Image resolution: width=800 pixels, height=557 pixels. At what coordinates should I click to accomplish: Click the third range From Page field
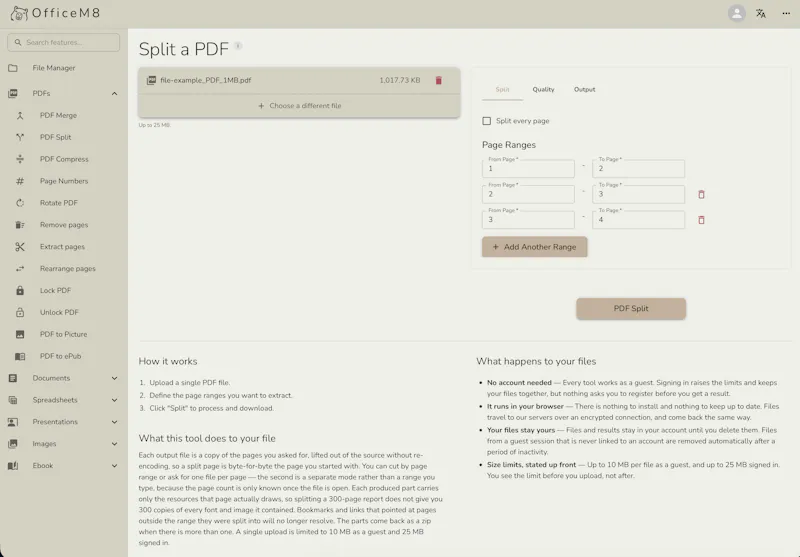pyautogui.click(x=528, y=220)
